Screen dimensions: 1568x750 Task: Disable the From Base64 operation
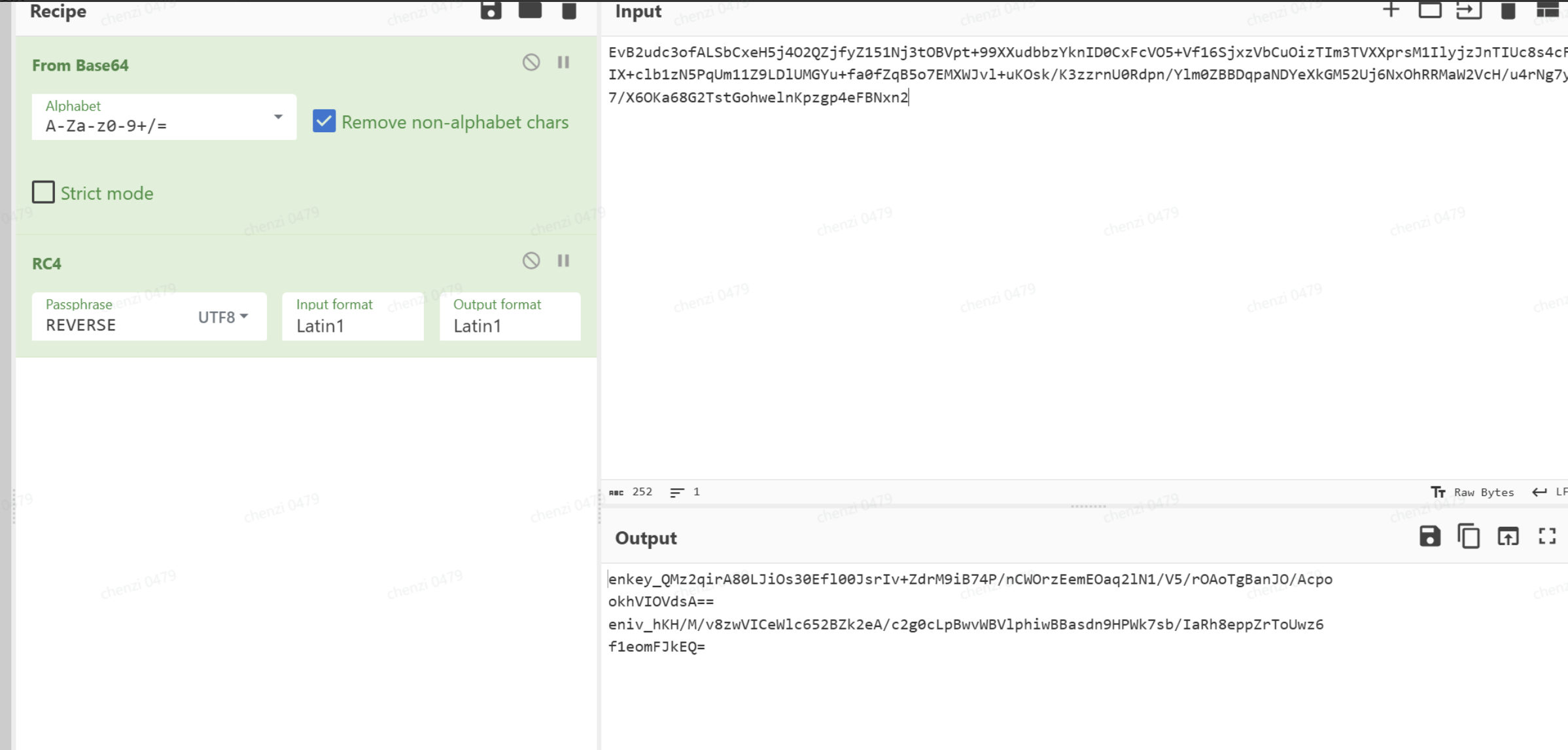click(x=531, y=62)
